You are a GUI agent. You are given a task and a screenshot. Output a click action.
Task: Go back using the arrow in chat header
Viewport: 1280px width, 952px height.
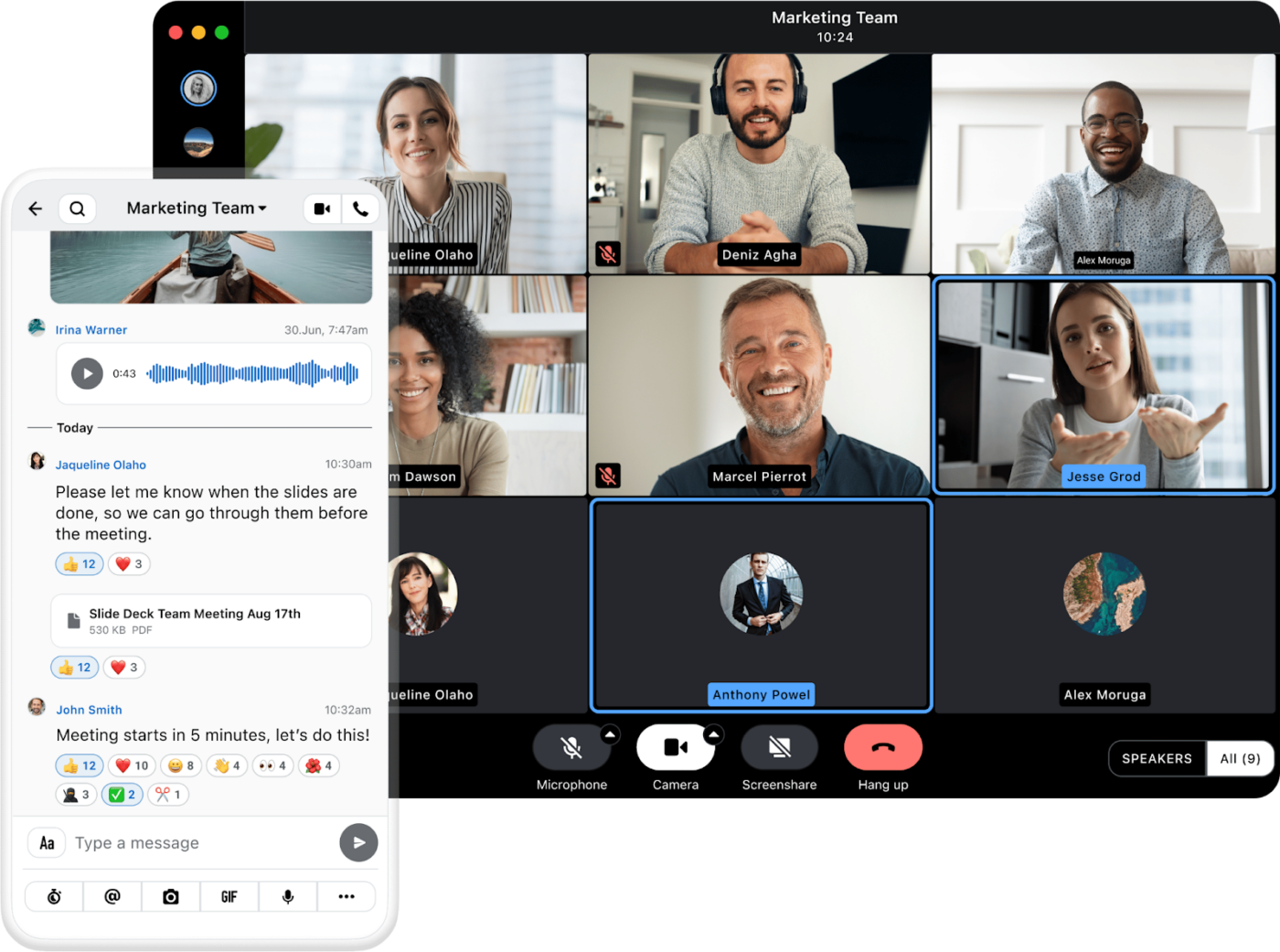(x=35, y=209)
